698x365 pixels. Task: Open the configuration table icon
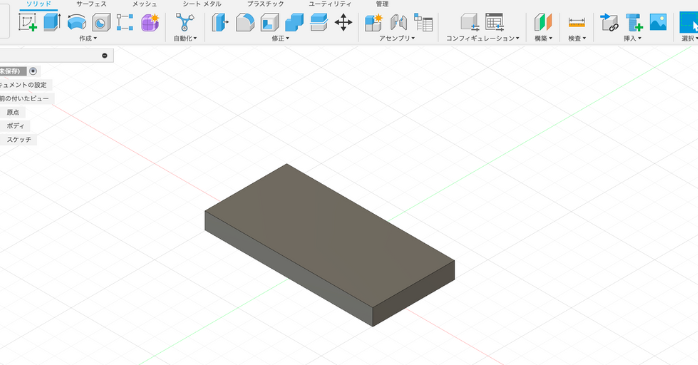(494, 22)
